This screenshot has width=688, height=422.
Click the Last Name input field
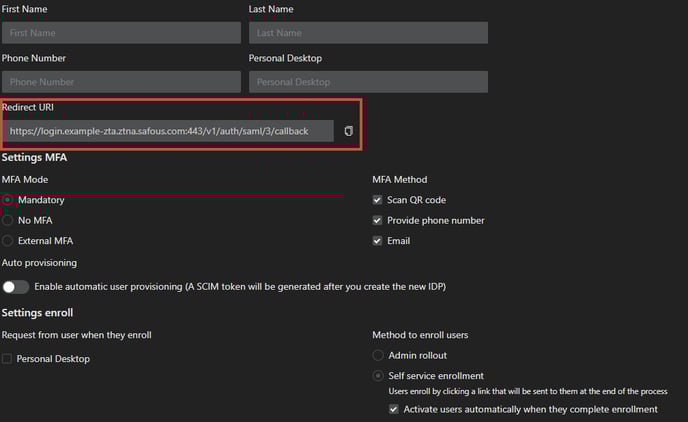[x=367, y=33]
